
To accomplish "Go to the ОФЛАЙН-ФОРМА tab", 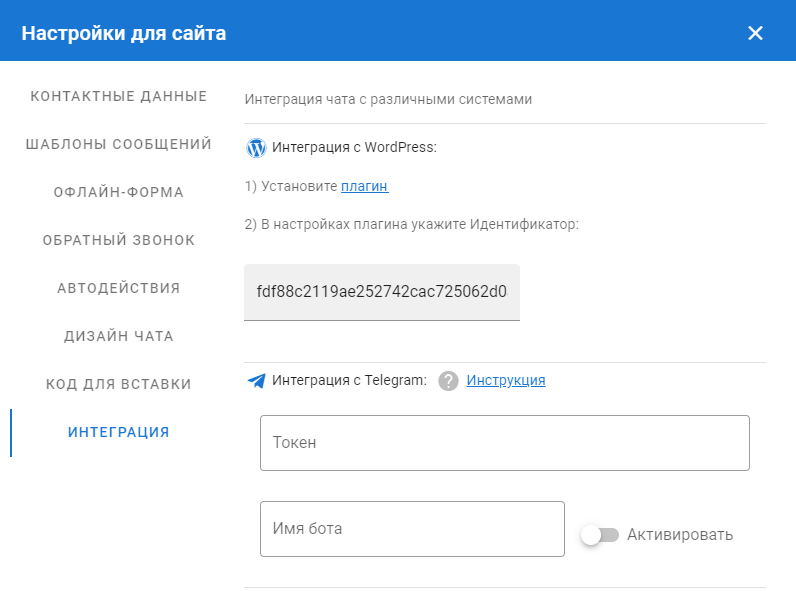I will (x=118, y=192).
